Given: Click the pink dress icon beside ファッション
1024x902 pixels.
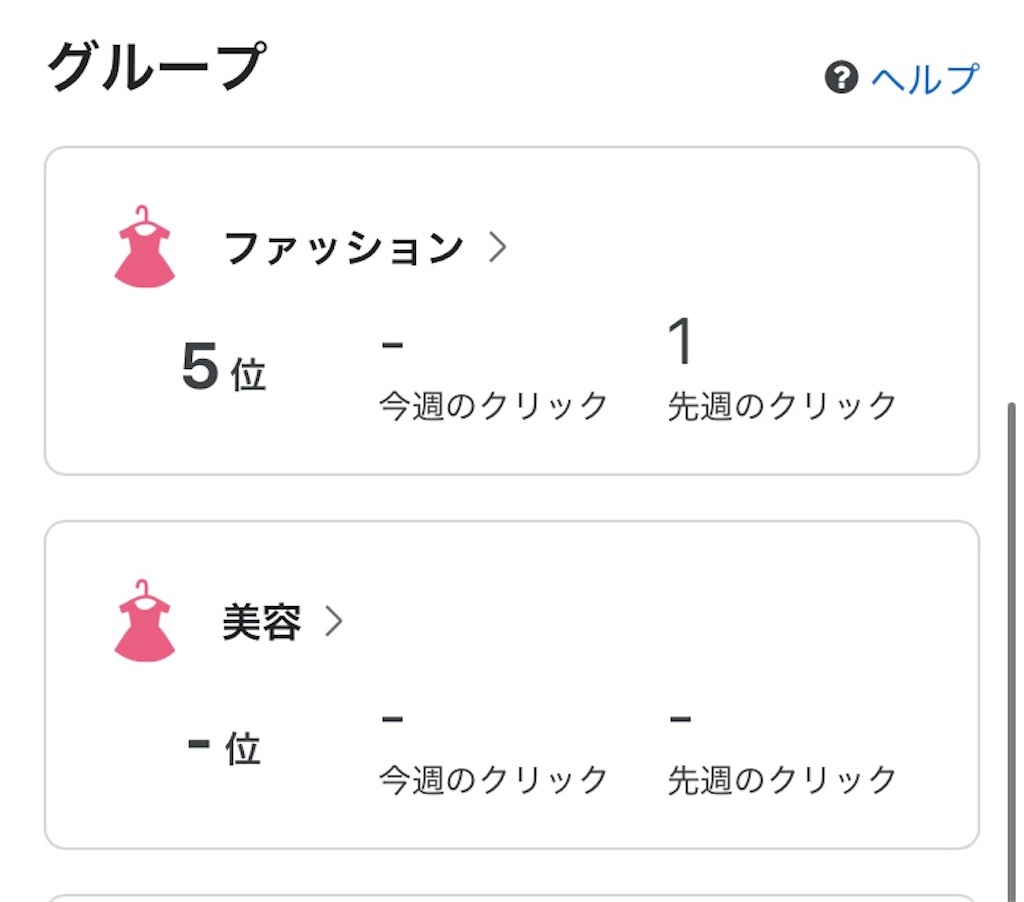Looking at the screenshot, I should click(144, 246).
